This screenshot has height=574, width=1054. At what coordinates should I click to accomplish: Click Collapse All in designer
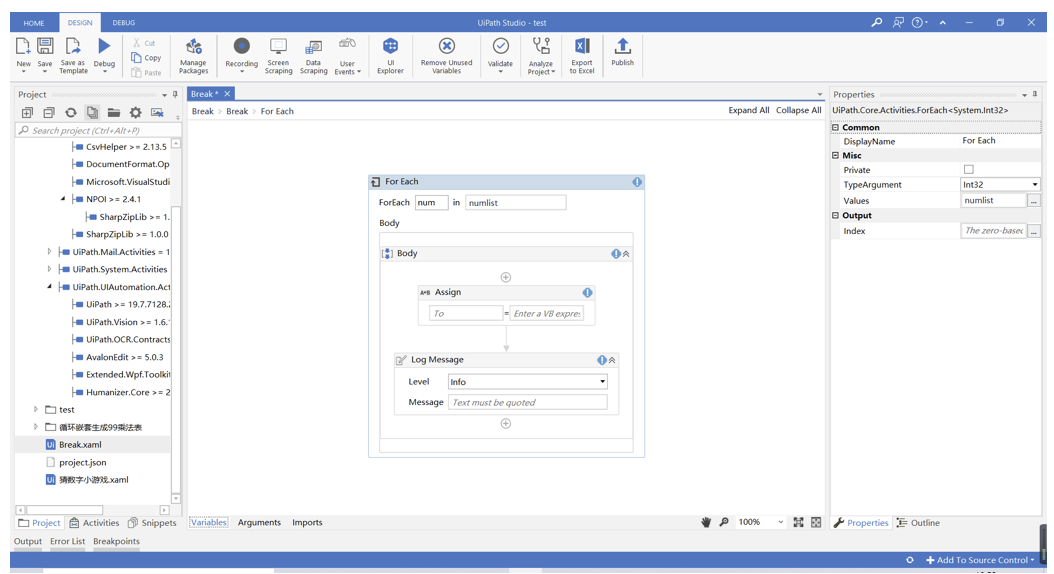point(799,110)
